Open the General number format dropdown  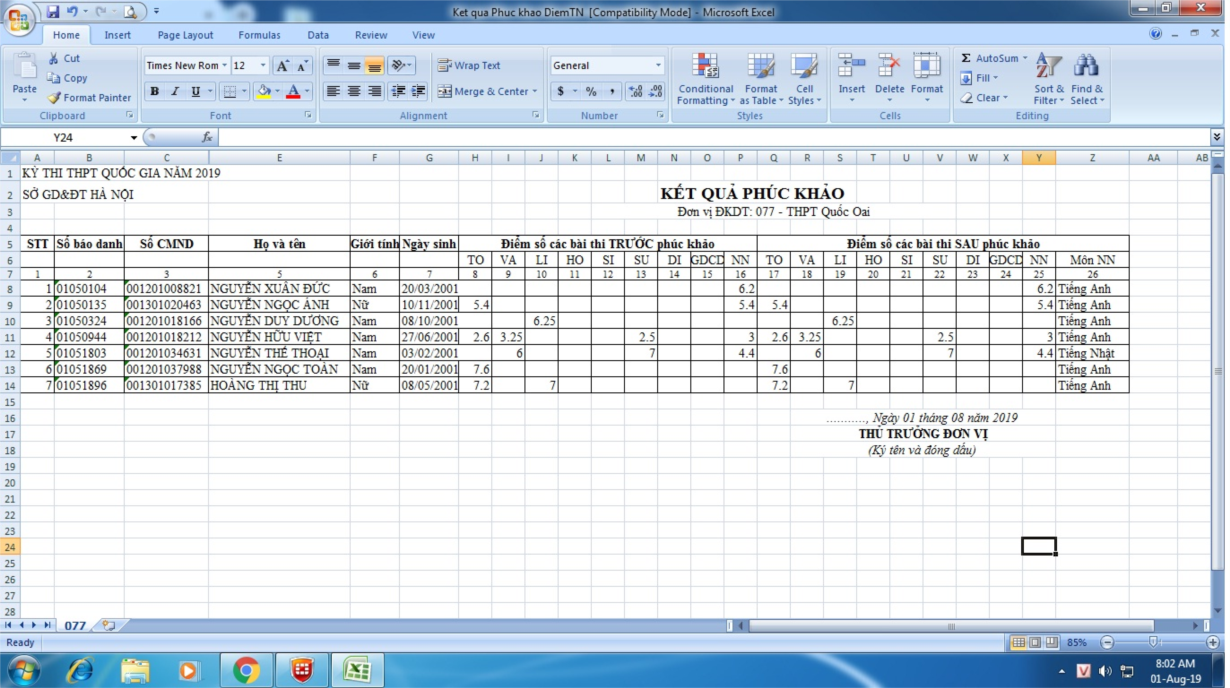pos(658,66)
